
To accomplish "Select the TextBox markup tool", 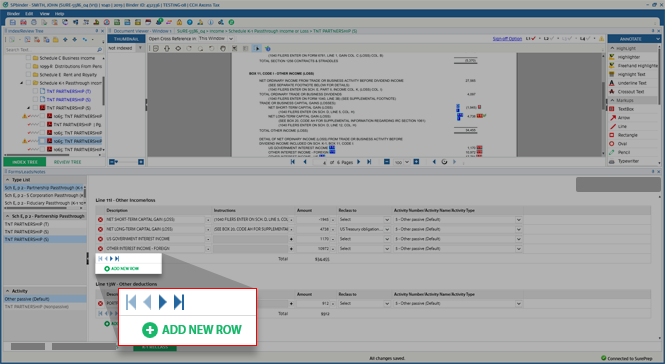I will click(x=622, y=109).
